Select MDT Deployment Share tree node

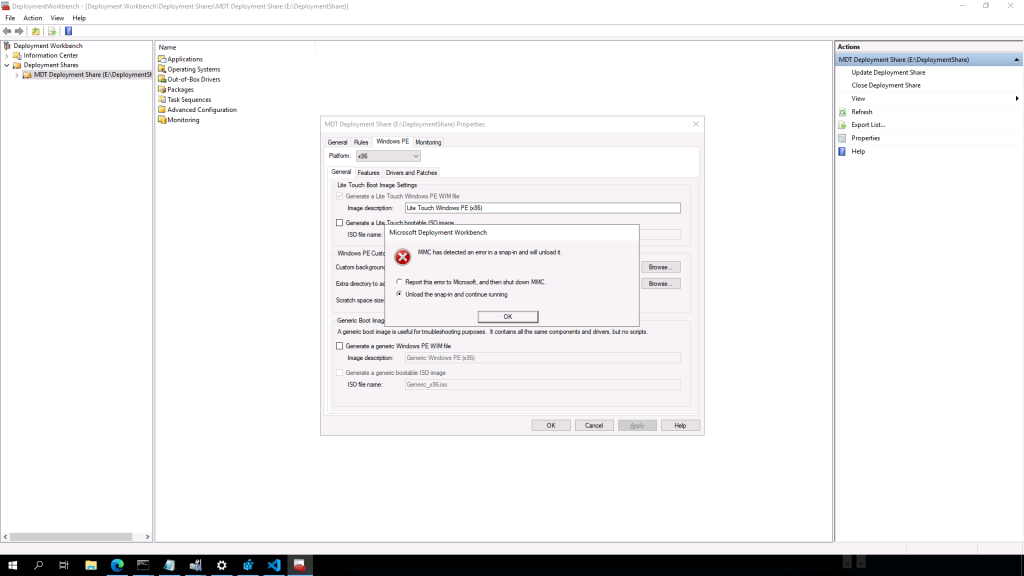coord(92,74)
